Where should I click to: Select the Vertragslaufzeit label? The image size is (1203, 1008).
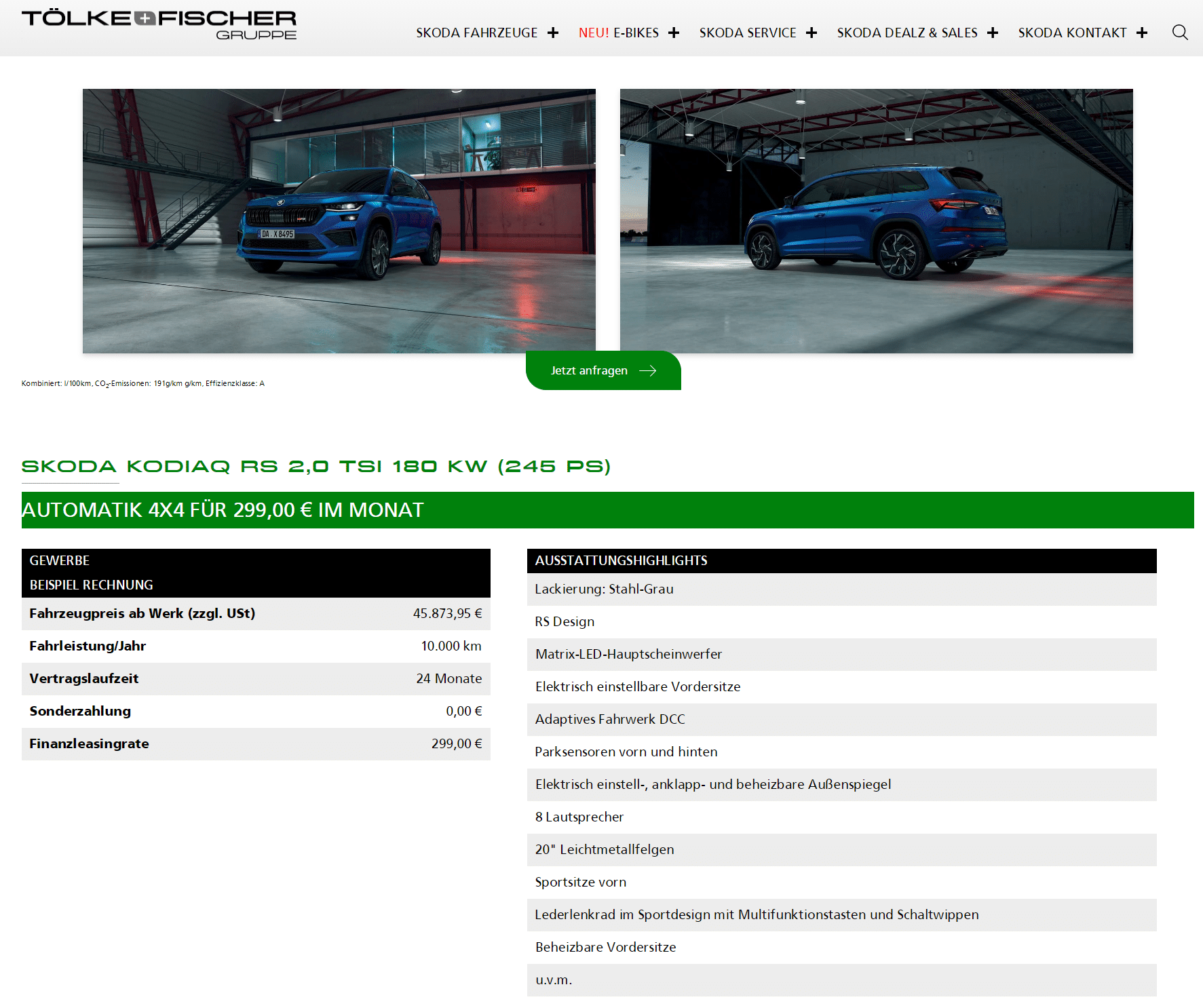84,678
